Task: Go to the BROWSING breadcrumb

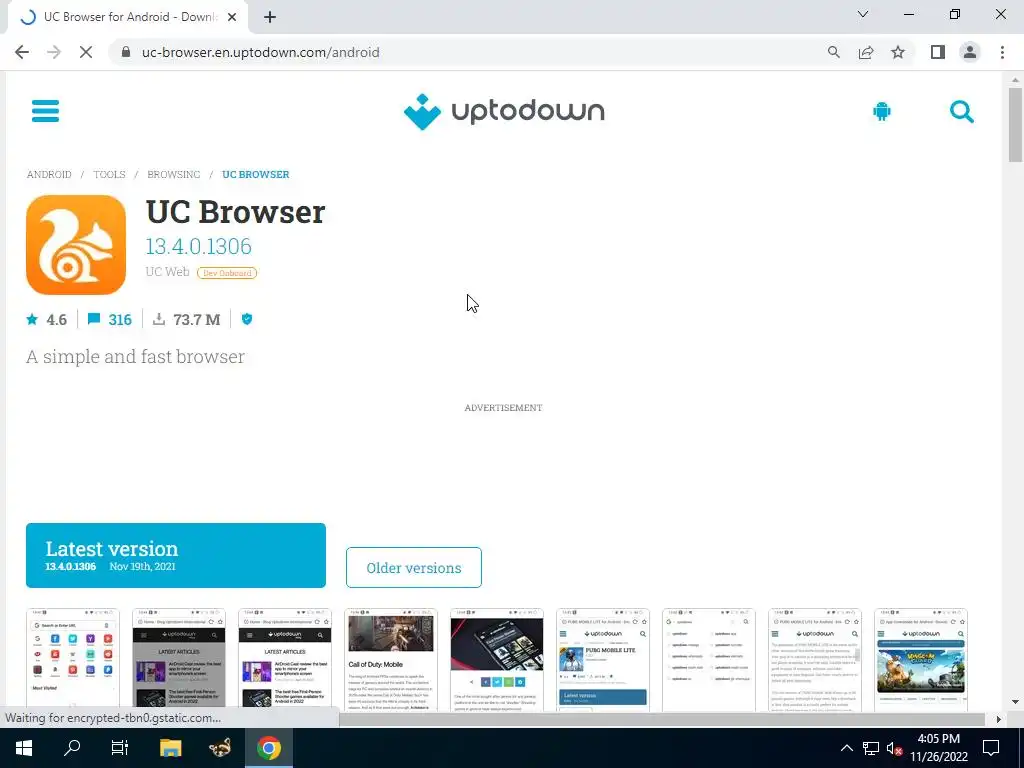Action: (x=173, y=174)
